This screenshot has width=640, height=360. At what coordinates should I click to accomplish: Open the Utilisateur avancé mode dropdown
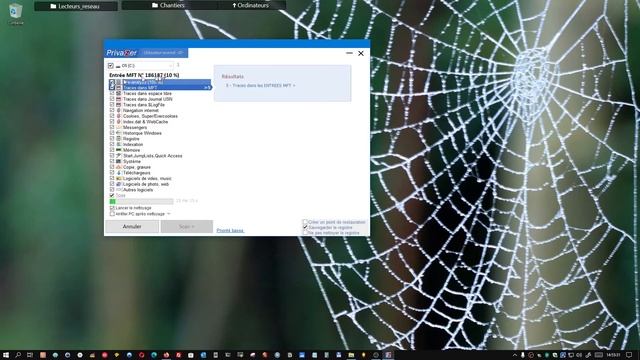point(163,53)
